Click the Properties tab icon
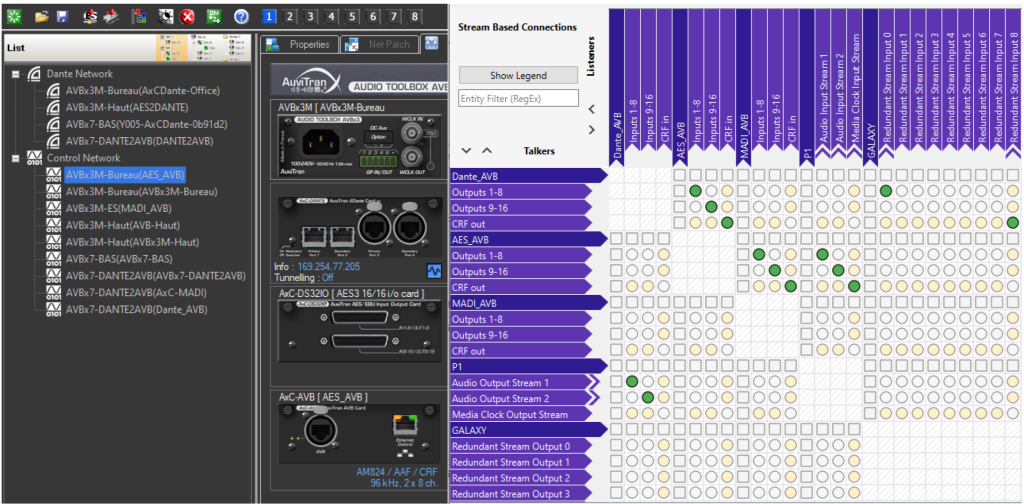Viewport: 1024px width, 504px height. (272, 44)
